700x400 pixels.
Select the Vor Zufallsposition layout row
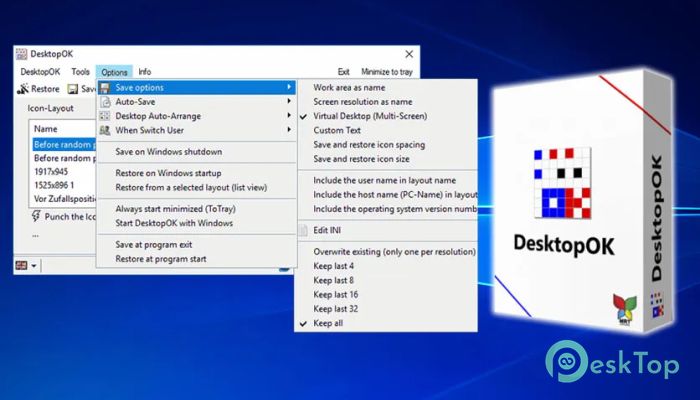pyautogui.click(x=64, y=199)
